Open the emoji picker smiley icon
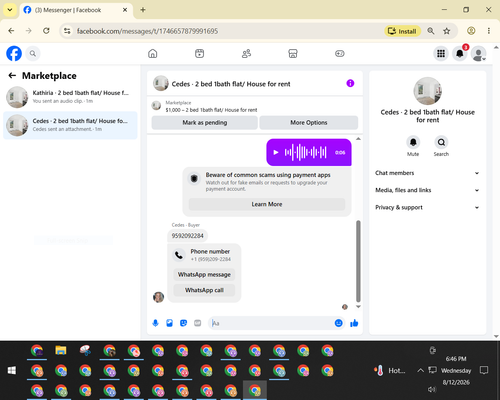Screen dimensions: 500x400 pyautogui.click(x=338, y=323)
